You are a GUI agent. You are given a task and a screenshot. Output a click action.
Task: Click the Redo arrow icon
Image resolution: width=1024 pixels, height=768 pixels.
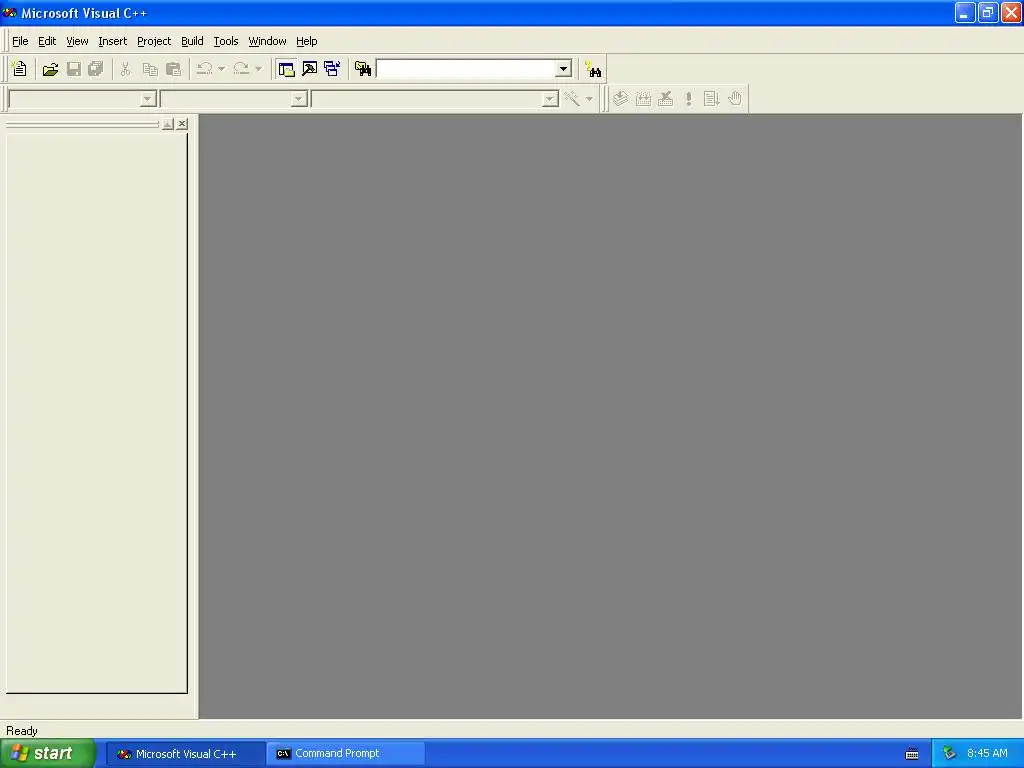tap(241, 69)
